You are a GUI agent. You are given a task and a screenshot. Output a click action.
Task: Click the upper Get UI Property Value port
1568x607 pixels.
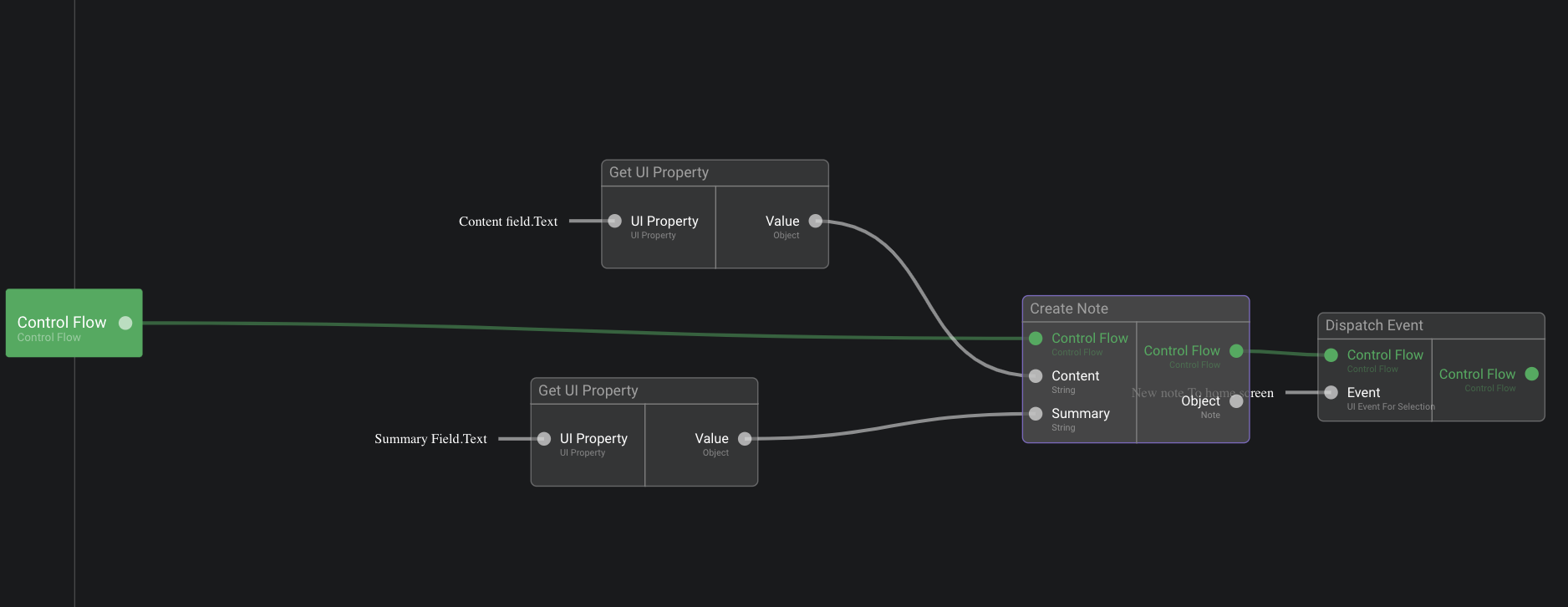point(816,222)
